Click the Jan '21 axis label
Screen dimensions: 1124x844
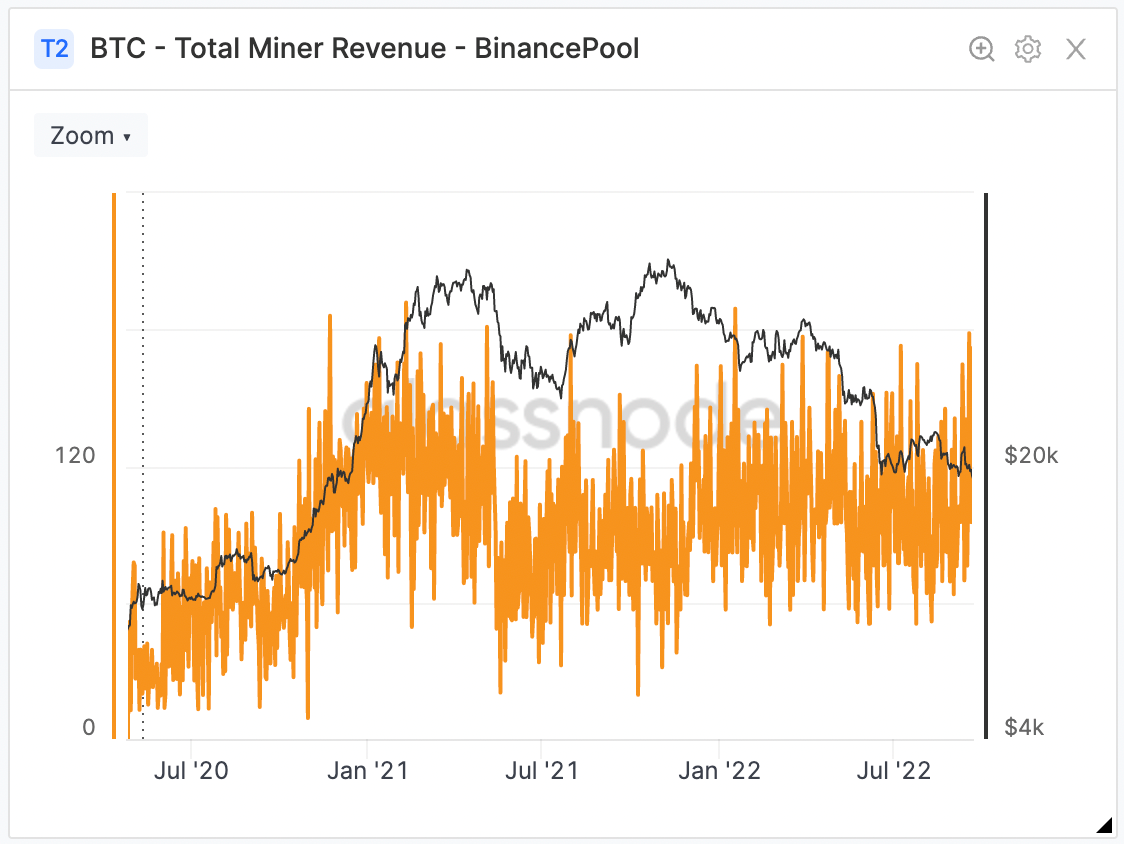click(368, 771)
